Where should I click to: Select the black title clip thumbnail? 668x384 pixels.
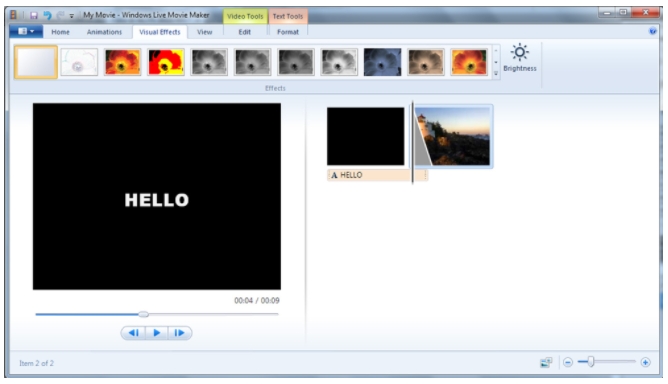coord(366,136)
